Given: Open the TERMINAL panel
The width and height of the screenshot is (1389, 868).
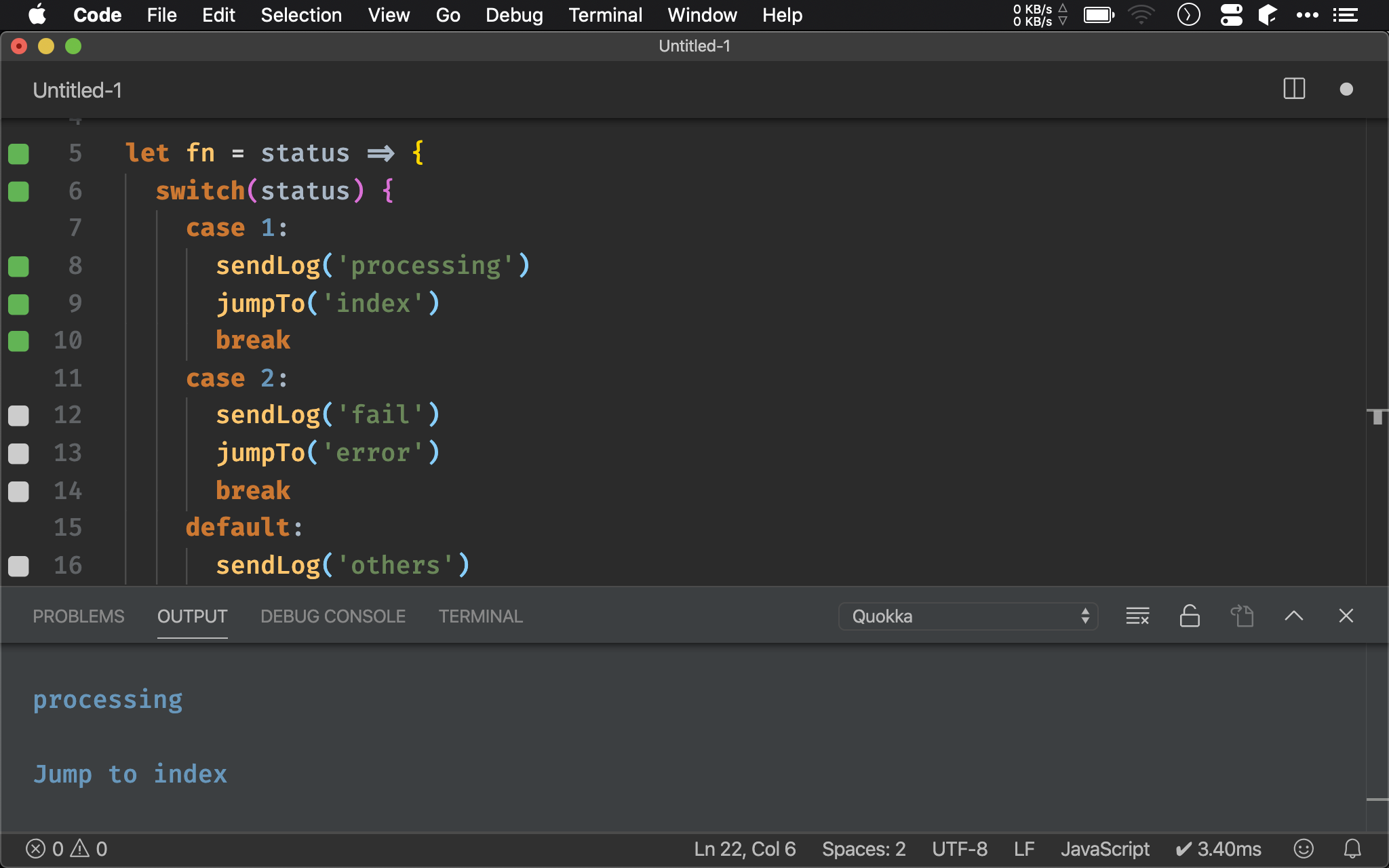Looking at the screenshot, I should pyautogui.click(x=480, y=616).
